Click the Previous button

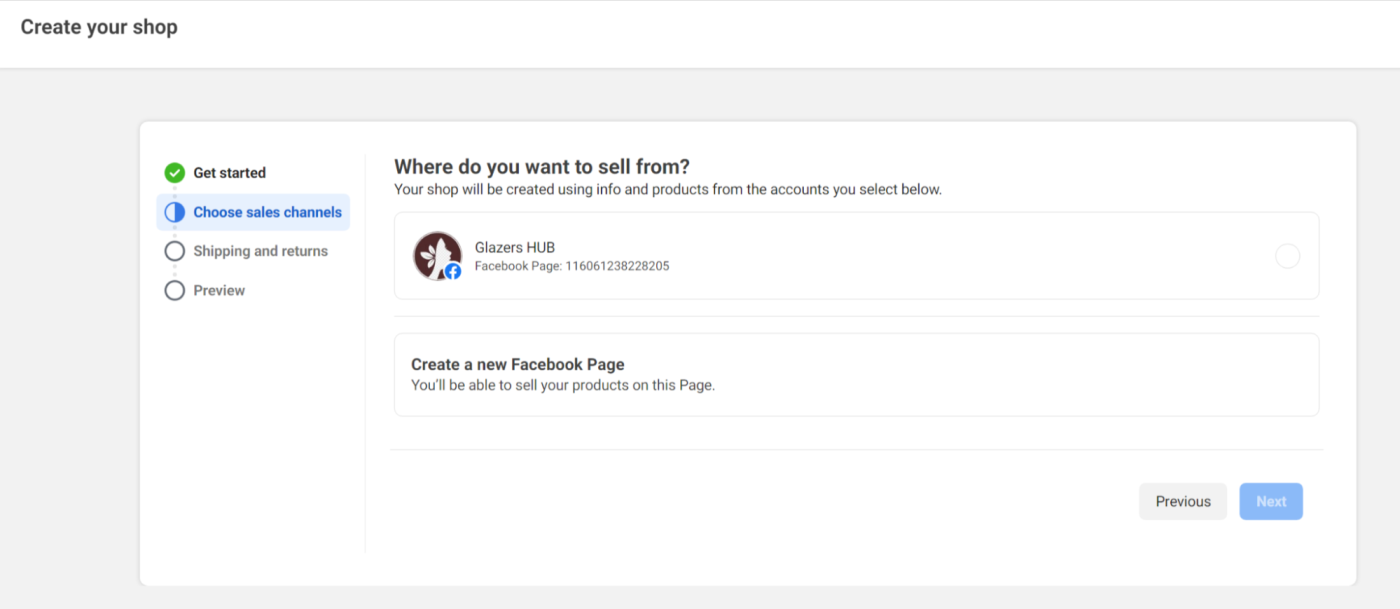click(x=1183, y=501)
